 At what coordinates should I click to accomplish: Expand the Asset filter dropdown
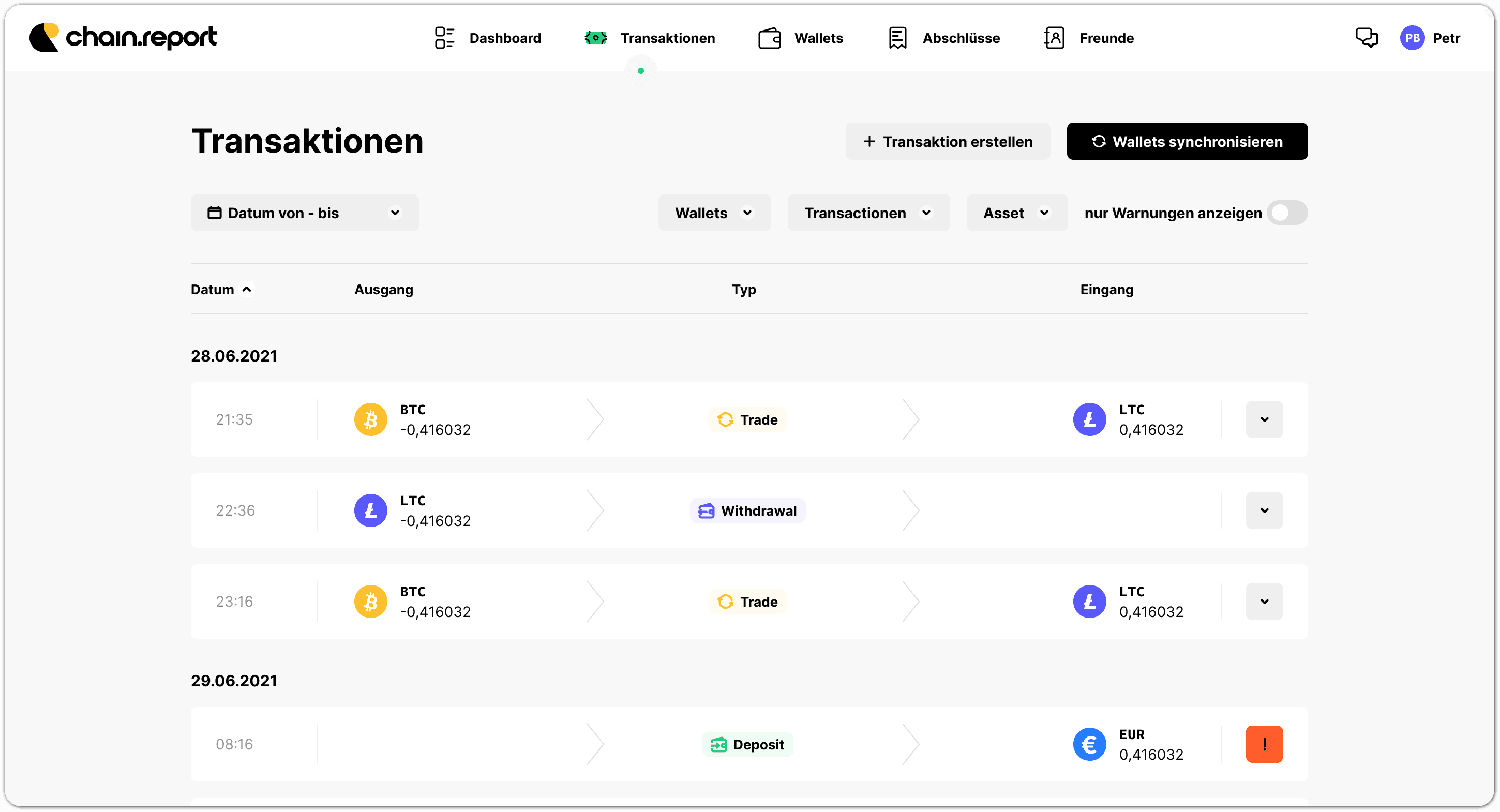coord(1016,213)
